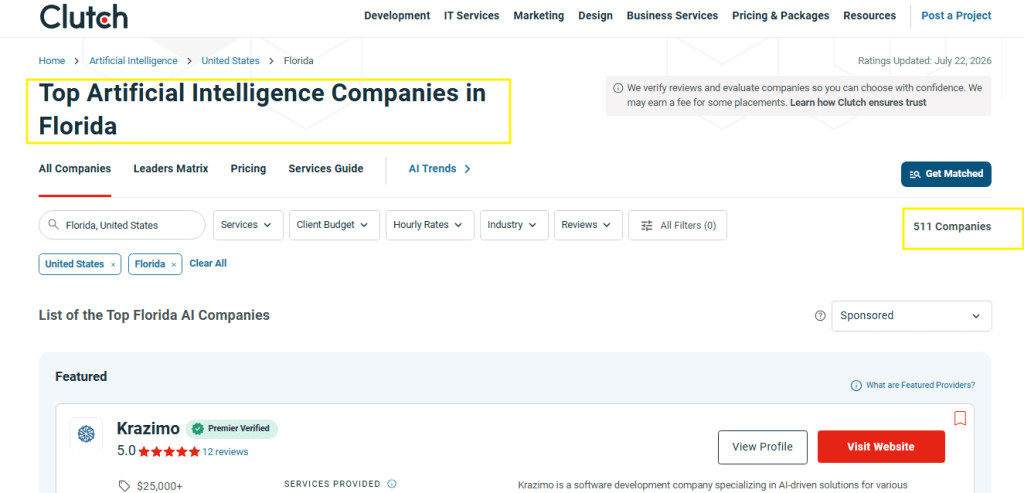Click the 511 Companies count text

[952, 227]
